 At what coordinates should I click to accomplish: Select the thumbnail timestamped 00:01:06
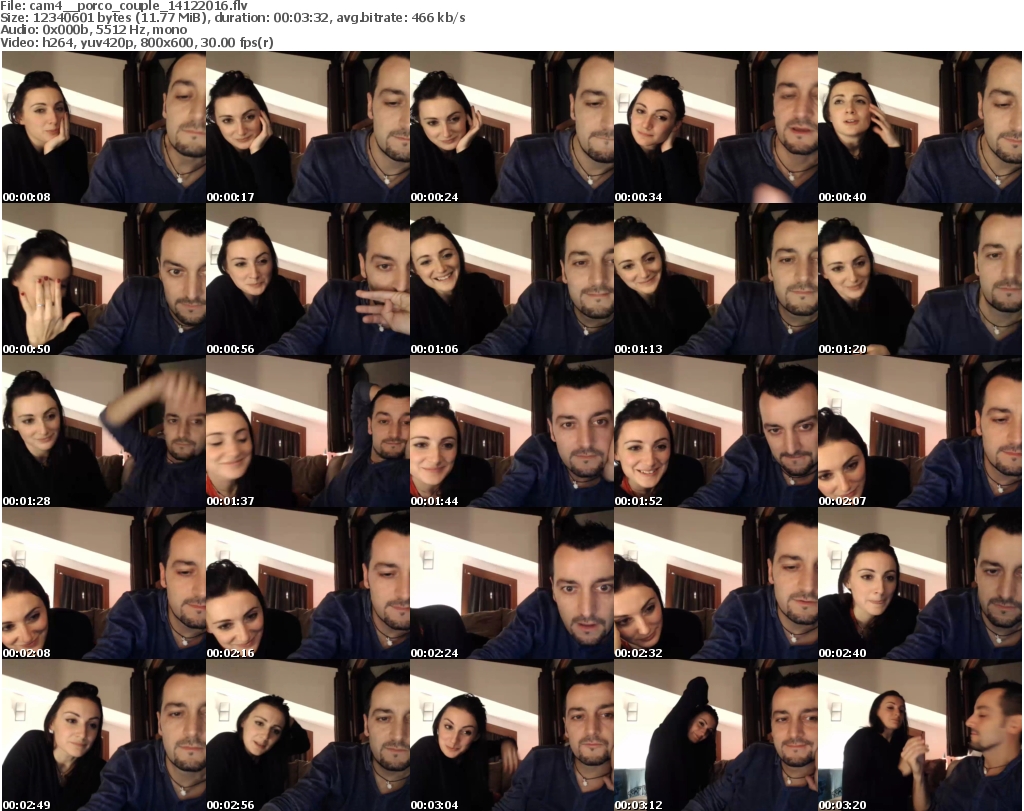511,279
